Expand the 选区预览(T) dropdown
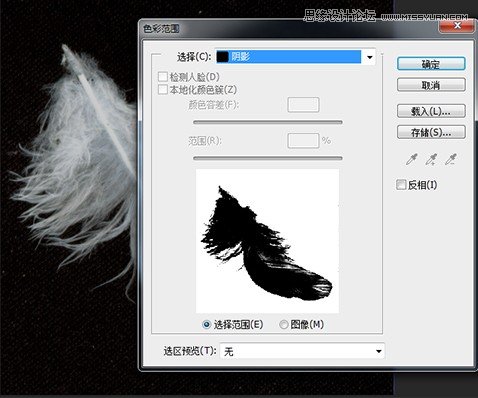The width and height of the screenshot is (478, 398). coord(302,351)
